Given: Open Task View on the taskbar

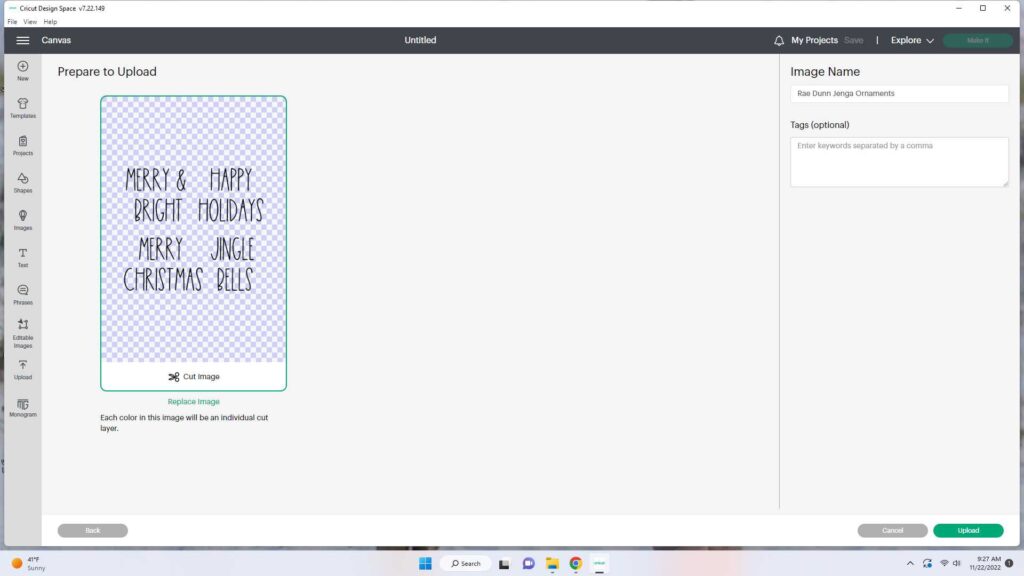Looking at the screenshot, I should [x=504, y=563].
